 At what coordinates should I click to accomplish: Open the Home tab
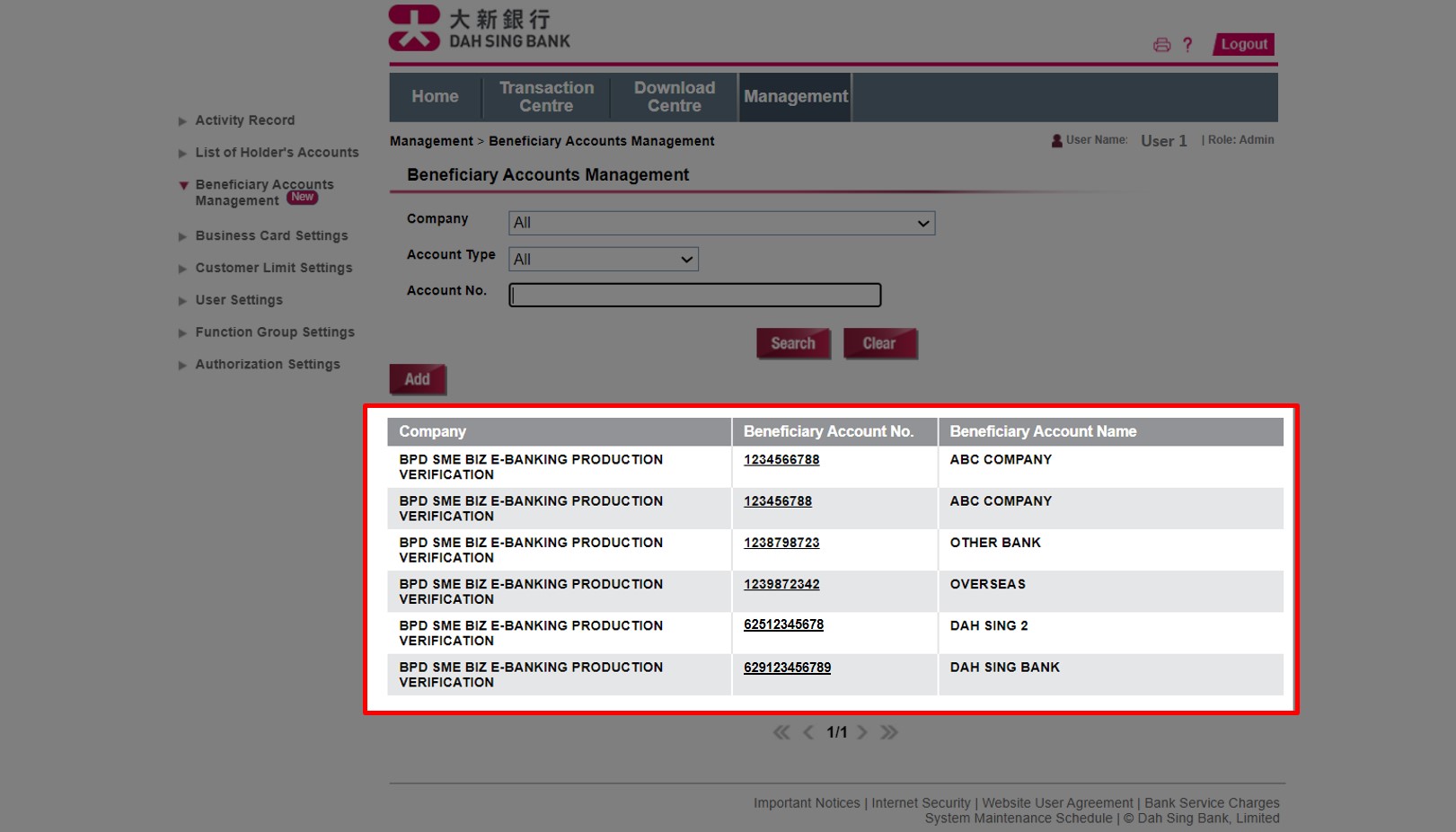435,97
